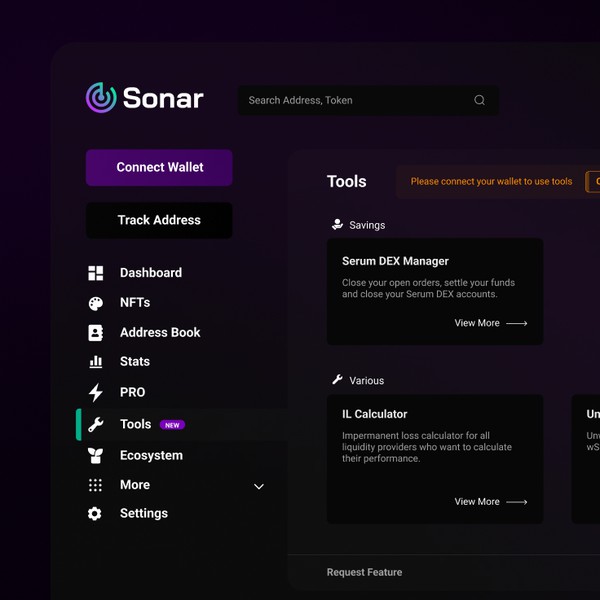Click the Dashboard grid icon
This screenshot has height=600, width=600.
[96, 273]
